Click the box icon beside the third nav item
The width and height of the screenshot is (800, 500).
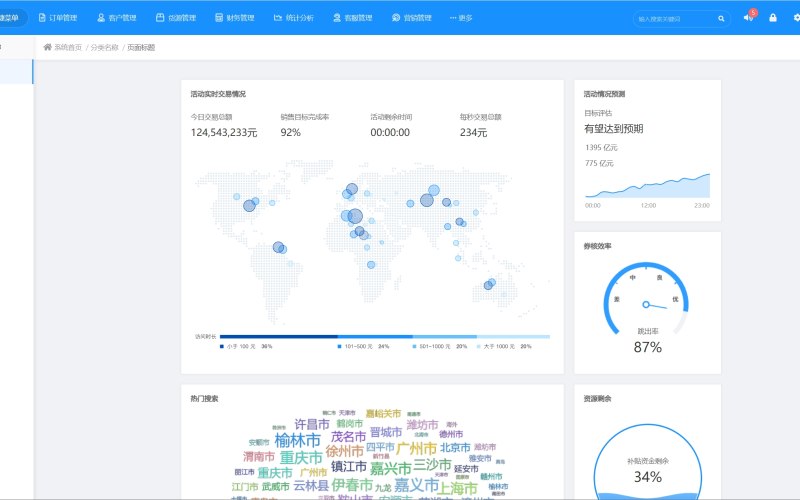[x=160, y=18]
